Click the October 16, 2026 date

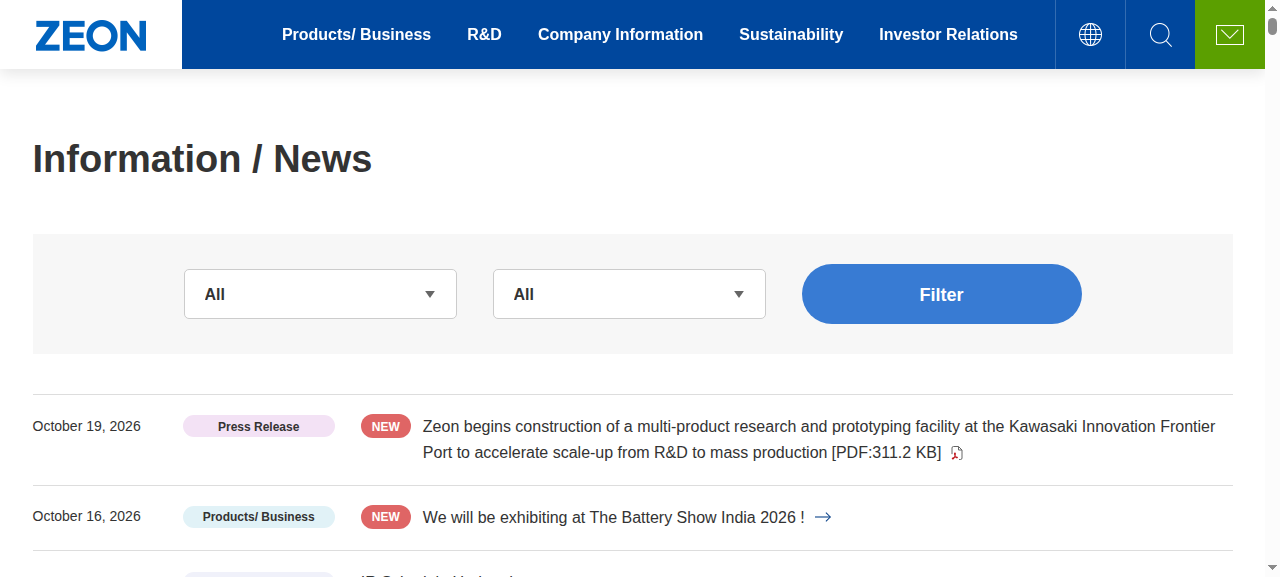(x=87, y=516)
